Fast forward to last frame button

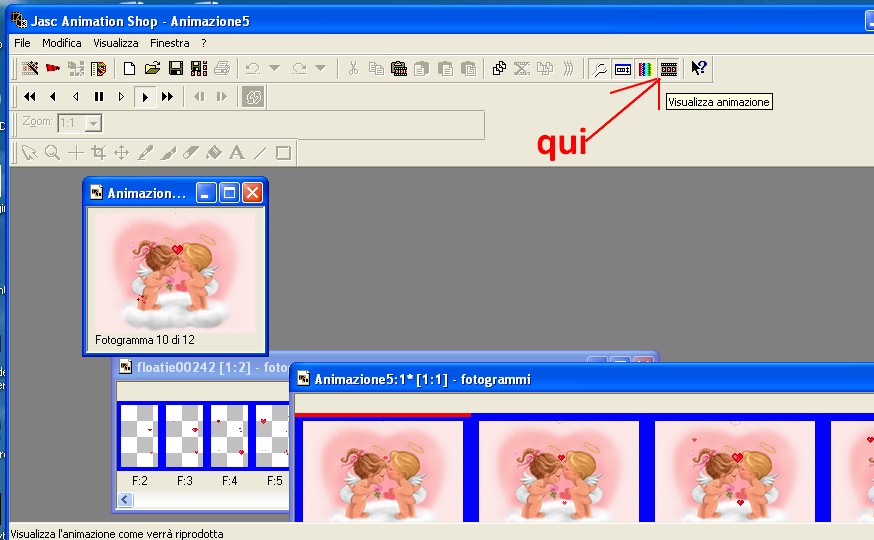pyautogui.click(x=167, y=96)
